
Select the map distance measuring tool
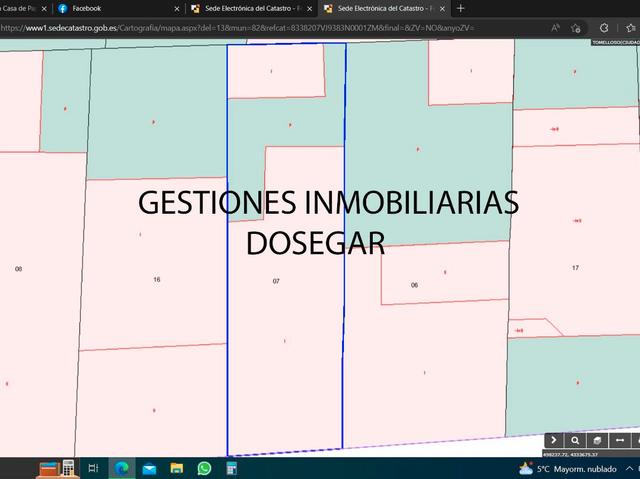click(619, 440)
